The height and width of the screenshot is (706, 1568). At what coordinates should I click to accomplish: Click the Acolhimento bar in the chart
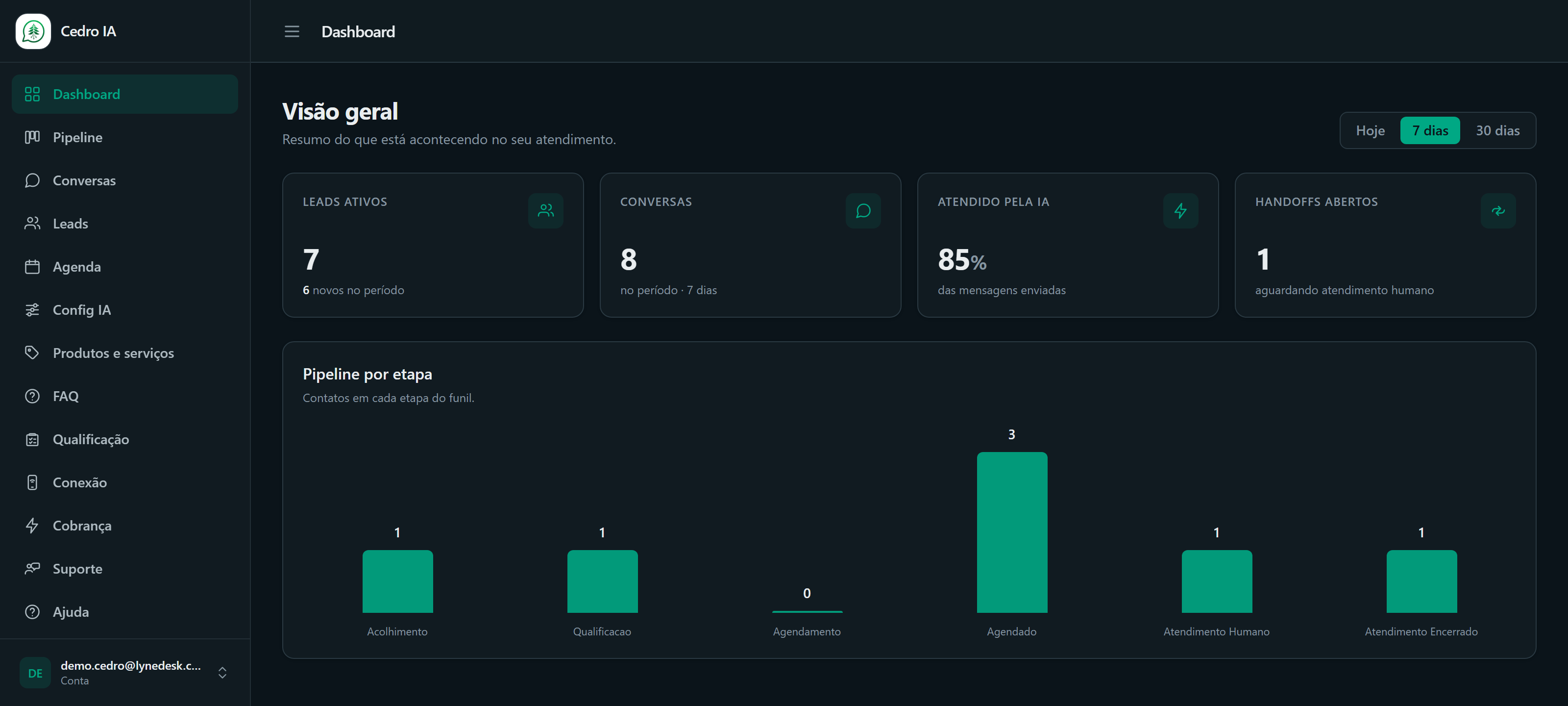(397, 581)
